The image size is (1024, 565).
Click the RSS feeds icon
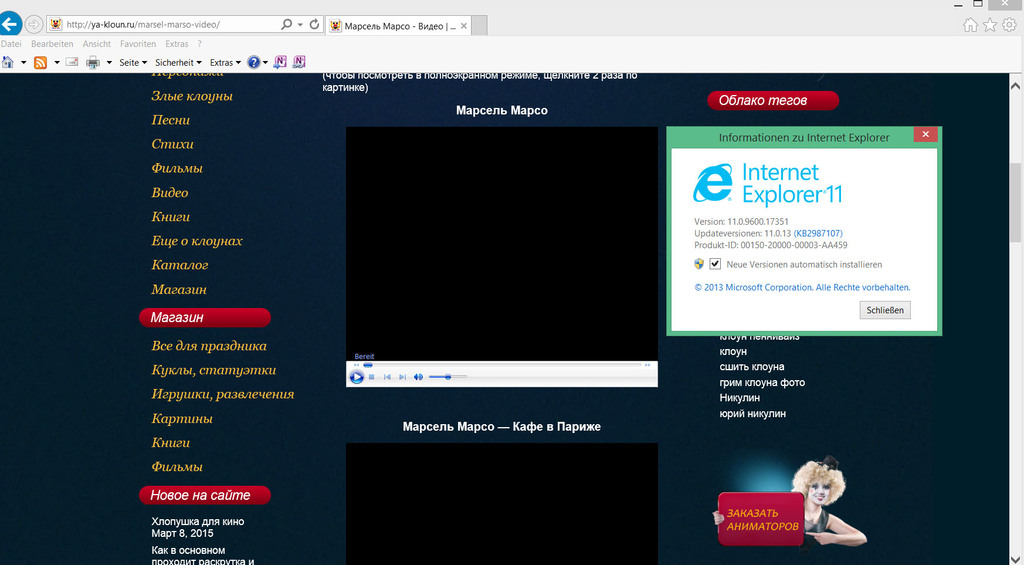40,62
